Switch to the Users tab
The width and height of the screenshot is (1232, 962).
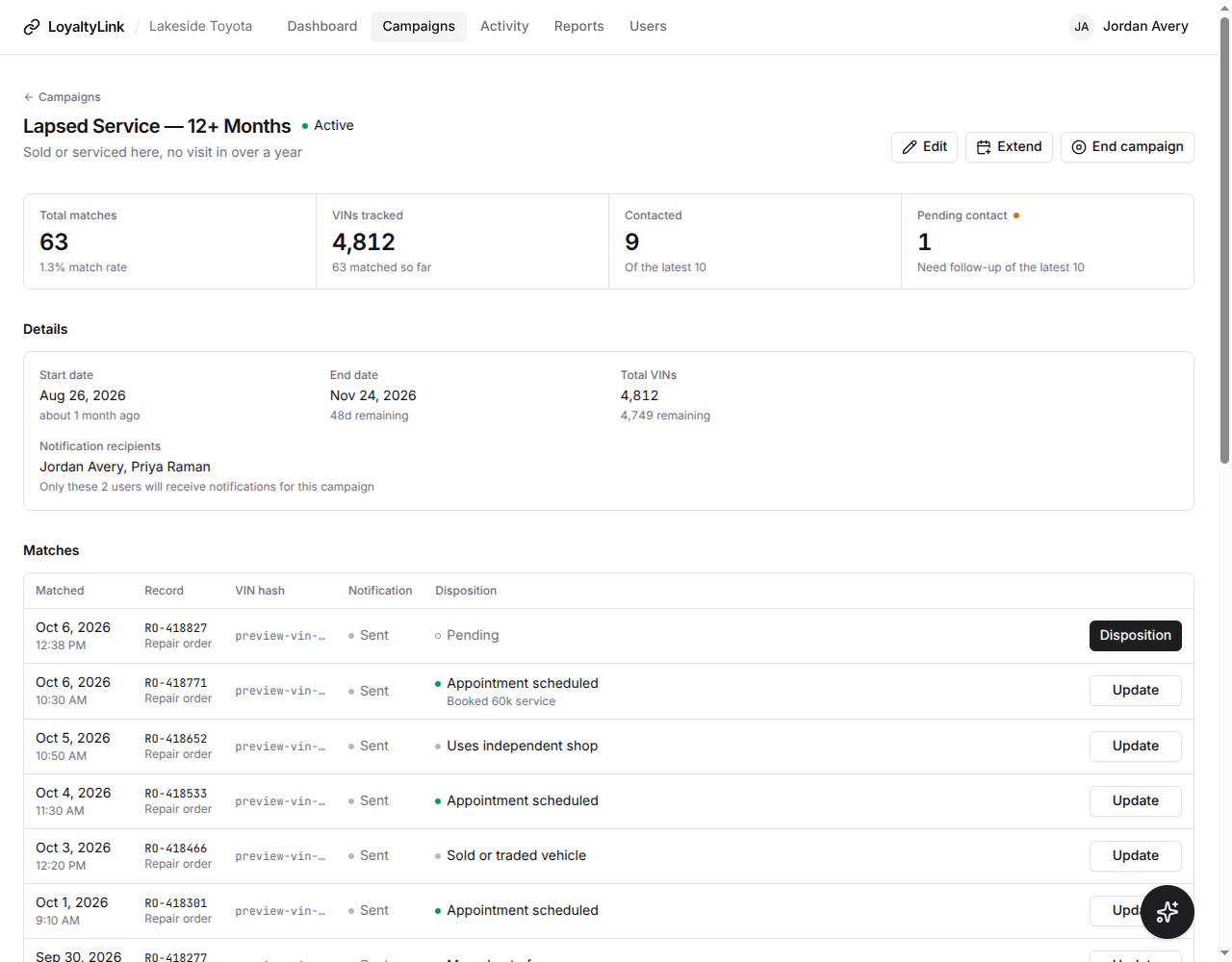[648, 27]
